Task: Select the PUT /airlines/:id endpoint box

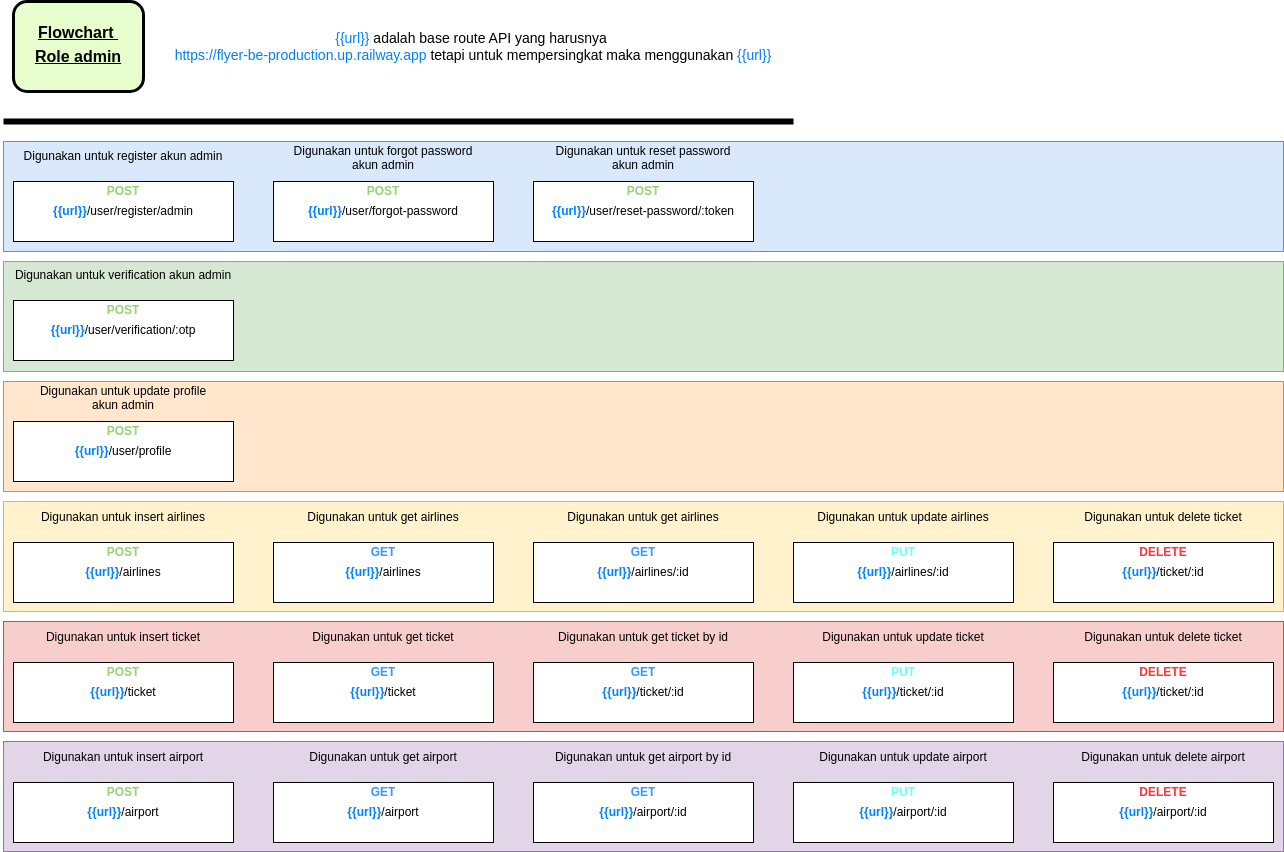Action: [x=903, y=572]
